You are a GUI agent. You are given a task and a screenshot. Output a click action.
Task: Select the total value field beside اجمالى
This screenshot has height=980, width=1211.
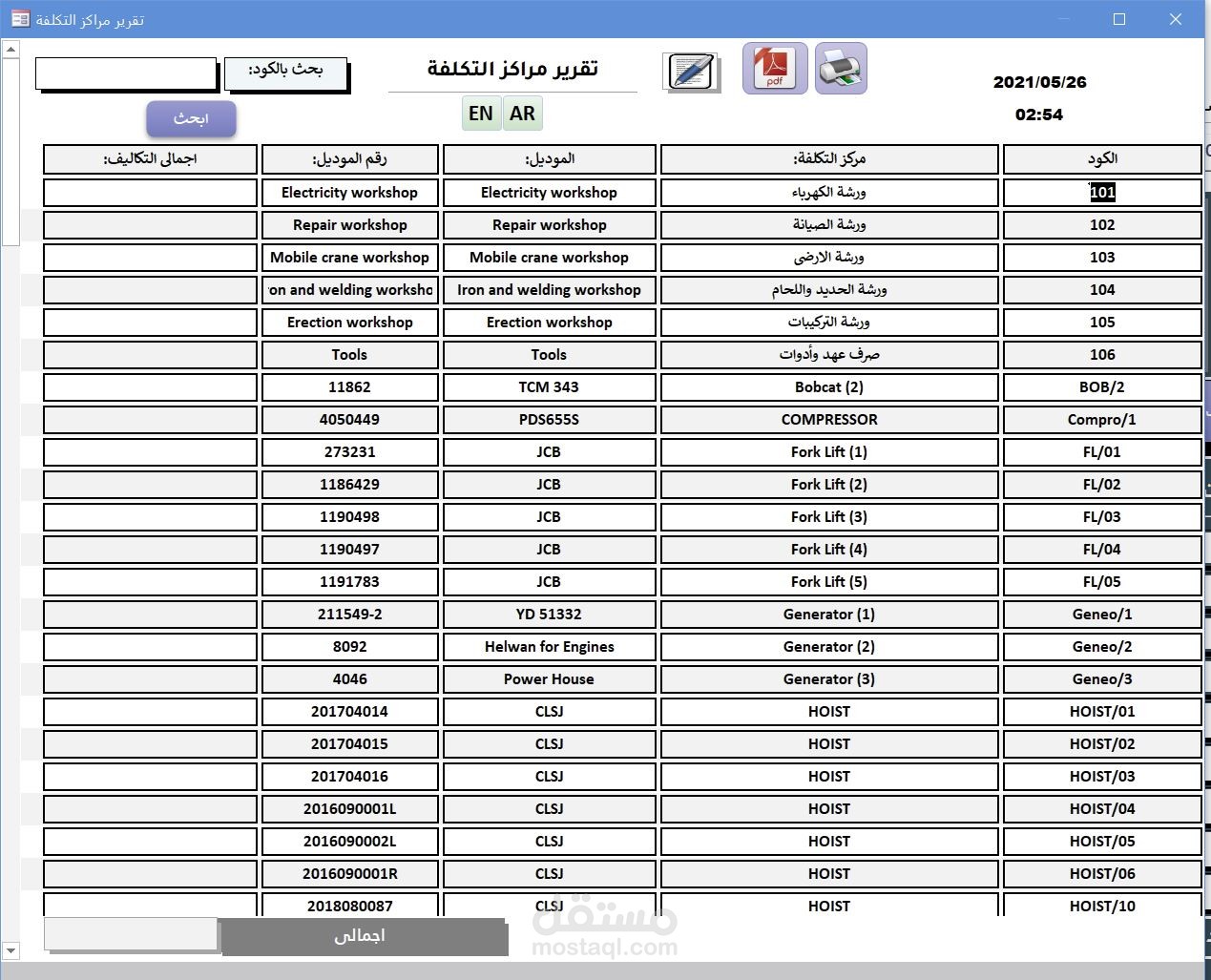pyautogui.click(x=131, y=934)
